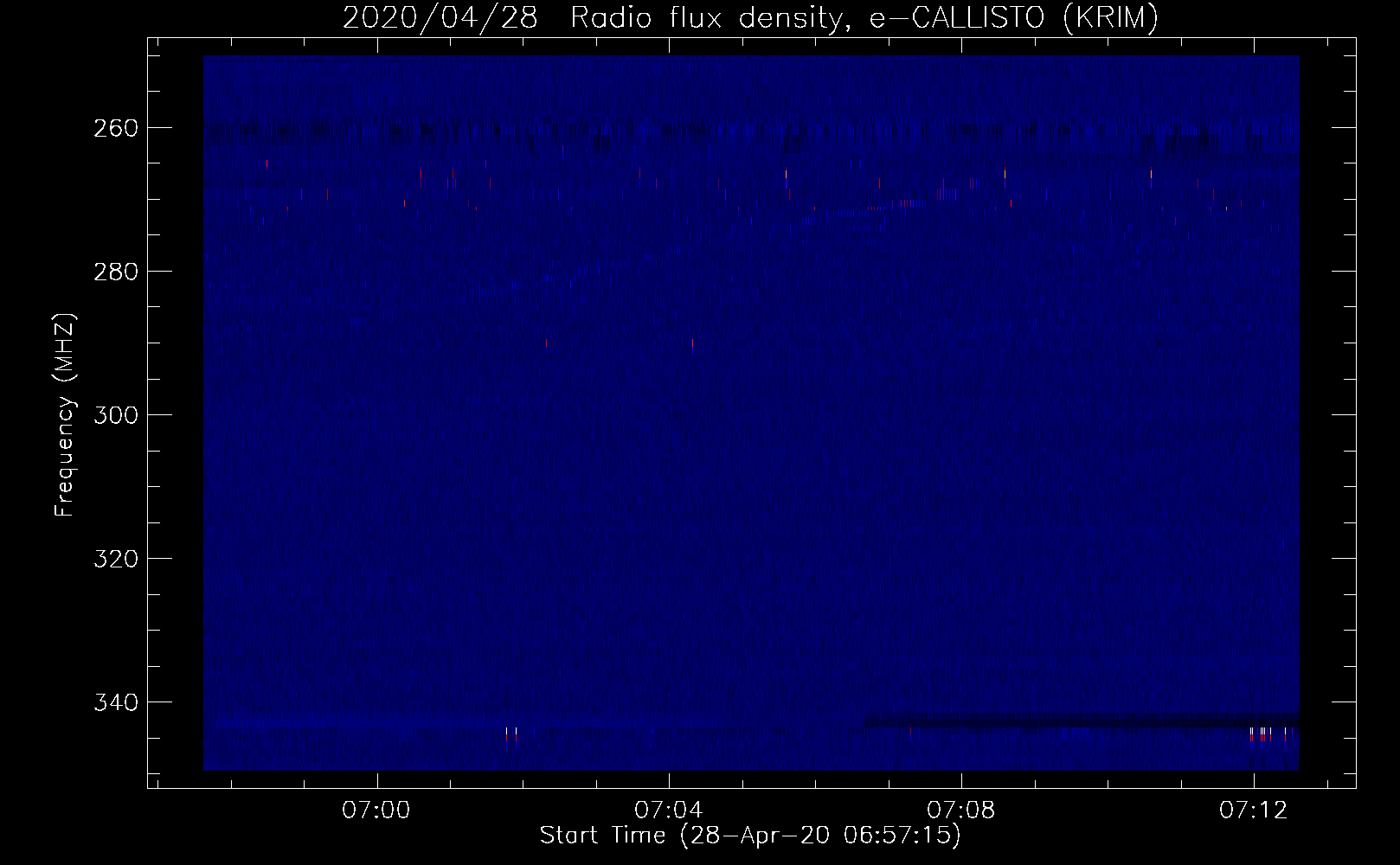The image size is (1400, 865).
Task: Click the white-red spike cluster near 07:12
Action: click(1268, 734)
